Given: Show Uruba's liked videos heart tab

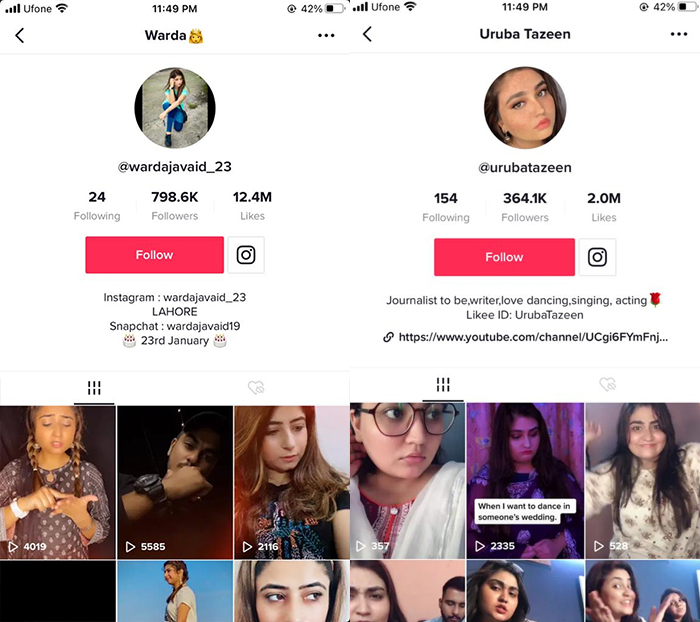Looking at the screenshot, I should (608, 384).
